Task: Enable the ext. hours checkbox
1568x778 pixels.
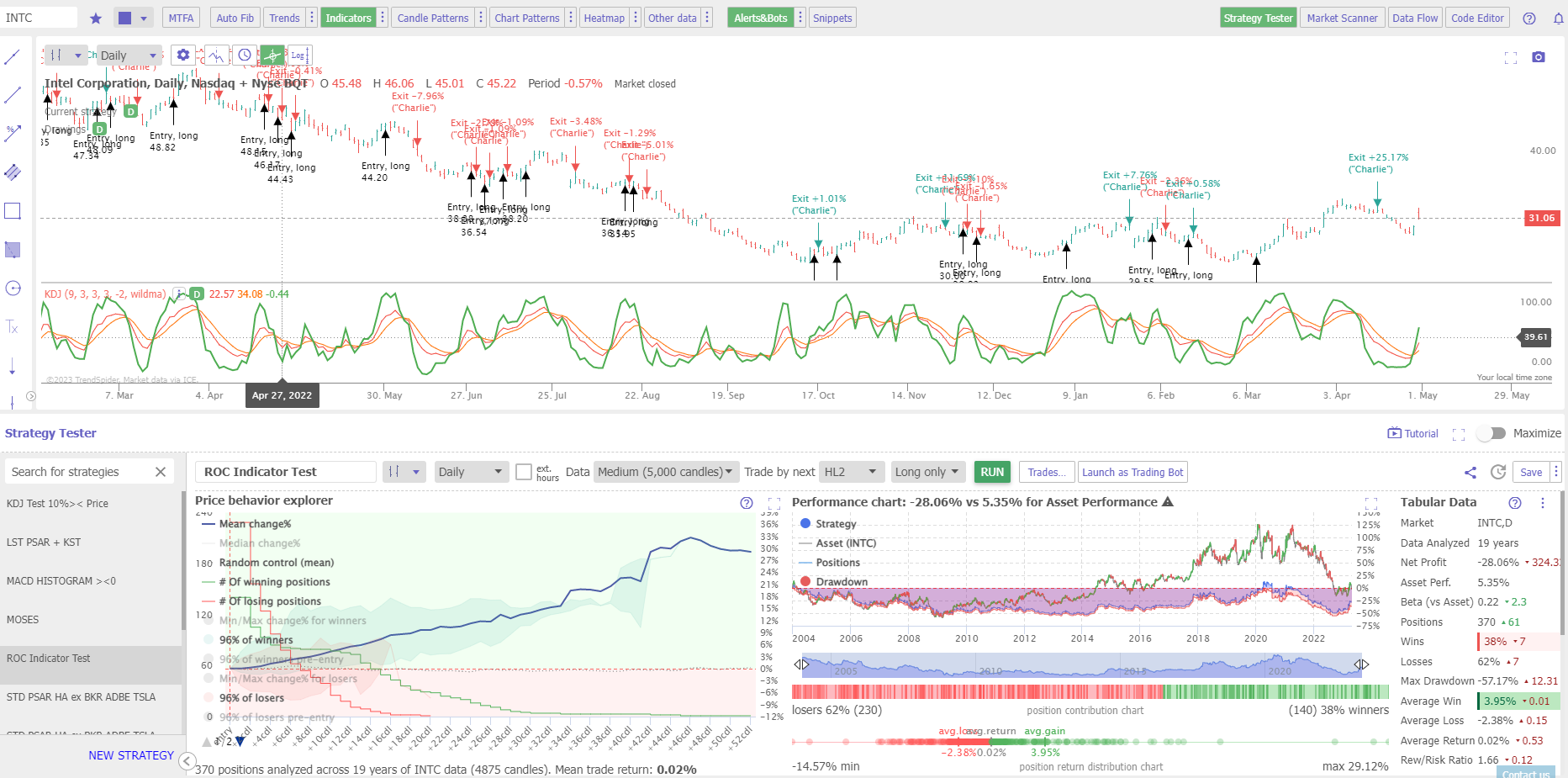Action: 524,472
